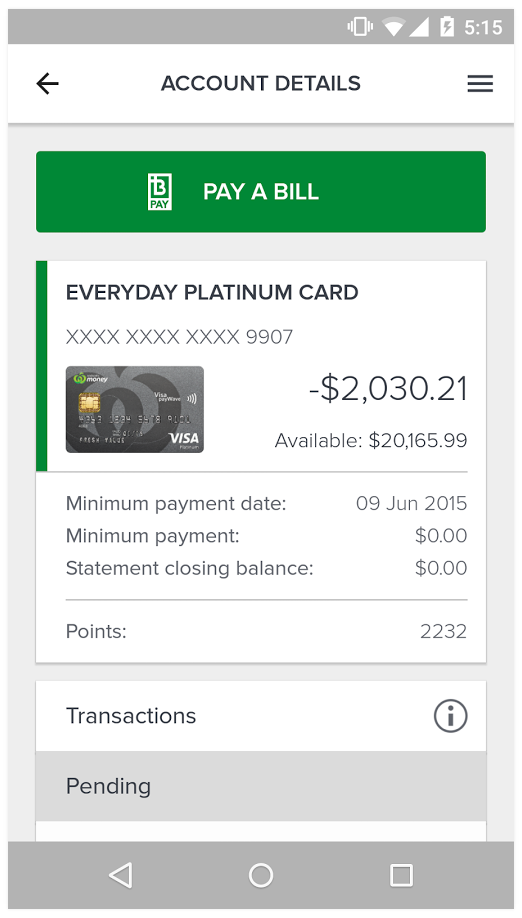The image size is (522, 918).
Task: Tap the Available $20,165.99 text
Action: (371, 441)
